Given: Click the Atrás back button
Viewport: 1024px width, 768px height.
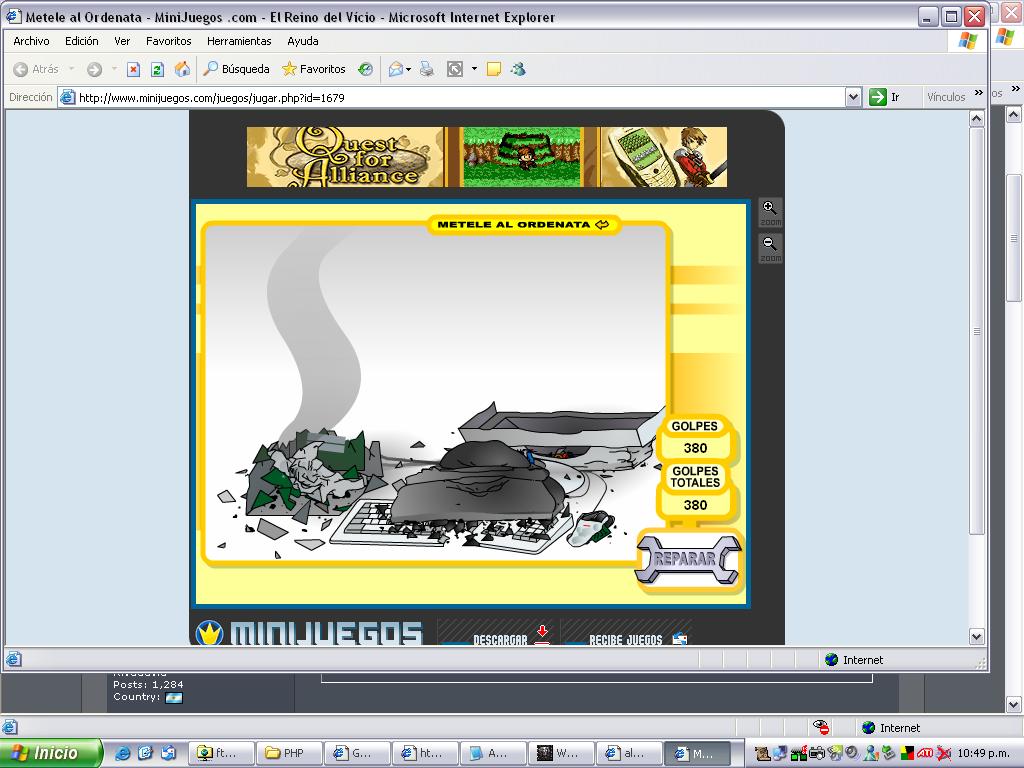Looking at the screenshot, I should (36, 69).
